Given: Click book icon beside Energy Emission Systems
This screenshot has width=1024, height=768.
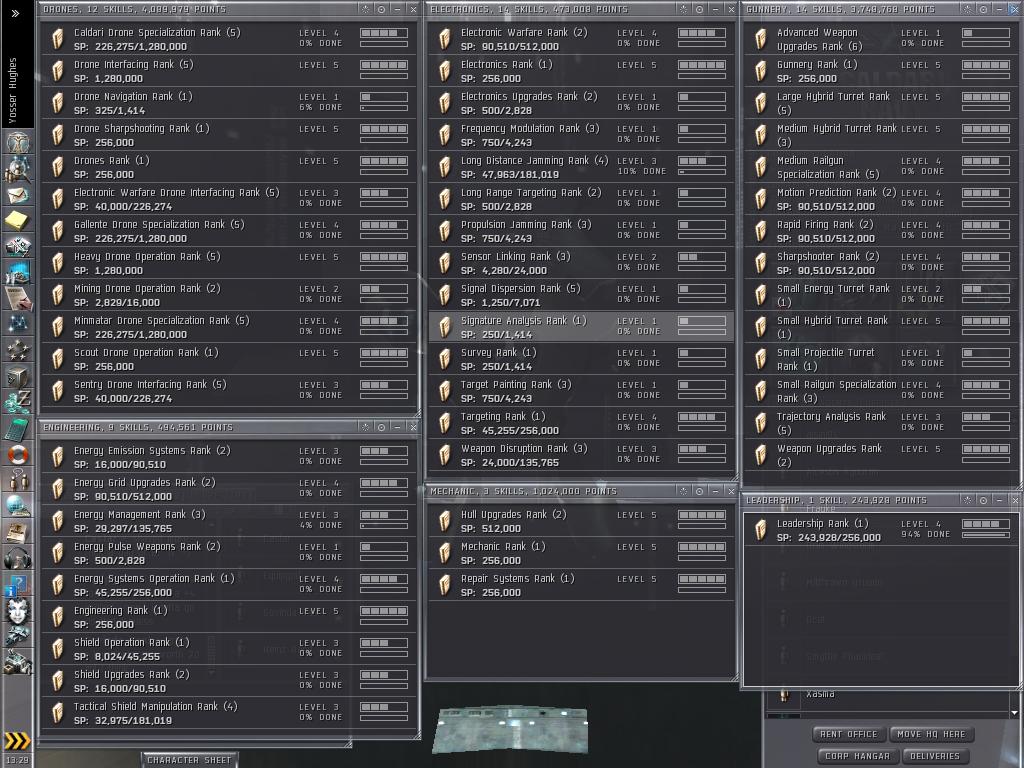Looking at the screenshot, I should (58, 457).
